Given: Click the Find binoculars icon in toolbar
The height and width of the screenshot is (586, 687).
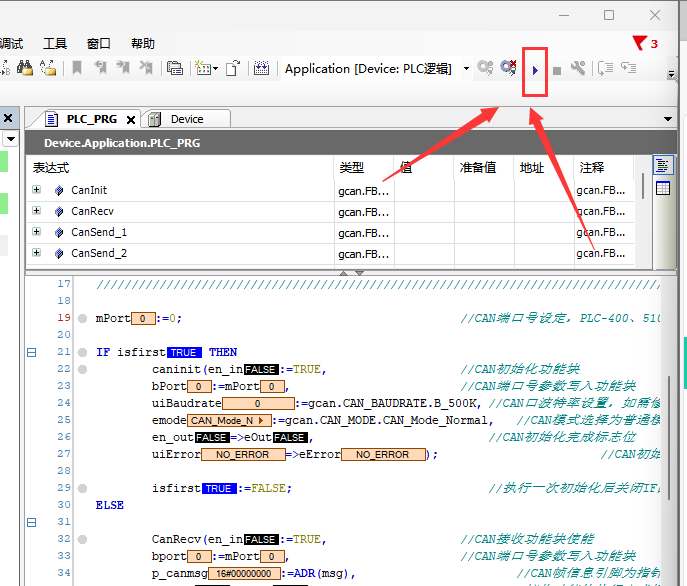Looking at the screenshot, I should [x=24, y=68].
